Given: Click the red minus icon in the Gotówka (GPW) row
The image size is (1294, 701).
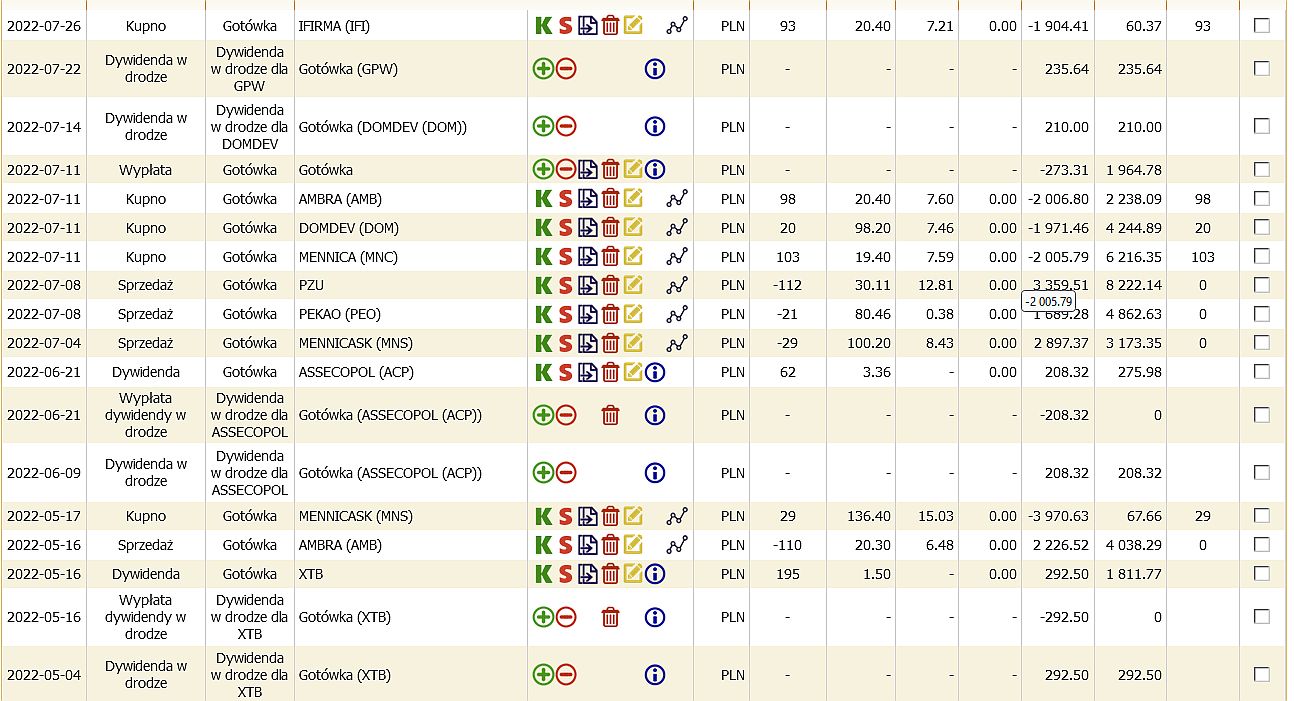Looking at the screenshot, I should click(566, 69).
